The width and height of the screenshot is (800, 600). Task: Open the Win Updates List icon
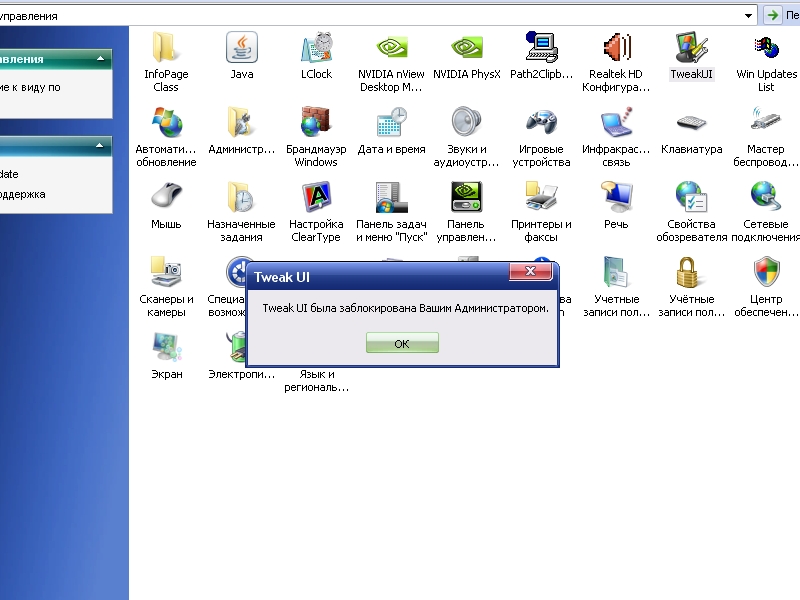click(766, 47)
